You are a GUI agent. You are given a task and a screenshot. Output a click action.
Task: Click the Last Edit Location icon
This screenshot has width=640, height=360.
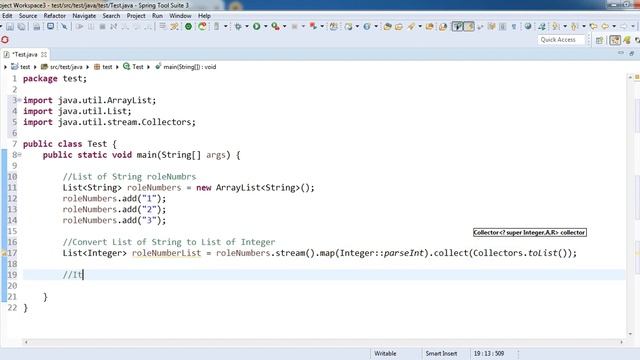tap(593, 27)
